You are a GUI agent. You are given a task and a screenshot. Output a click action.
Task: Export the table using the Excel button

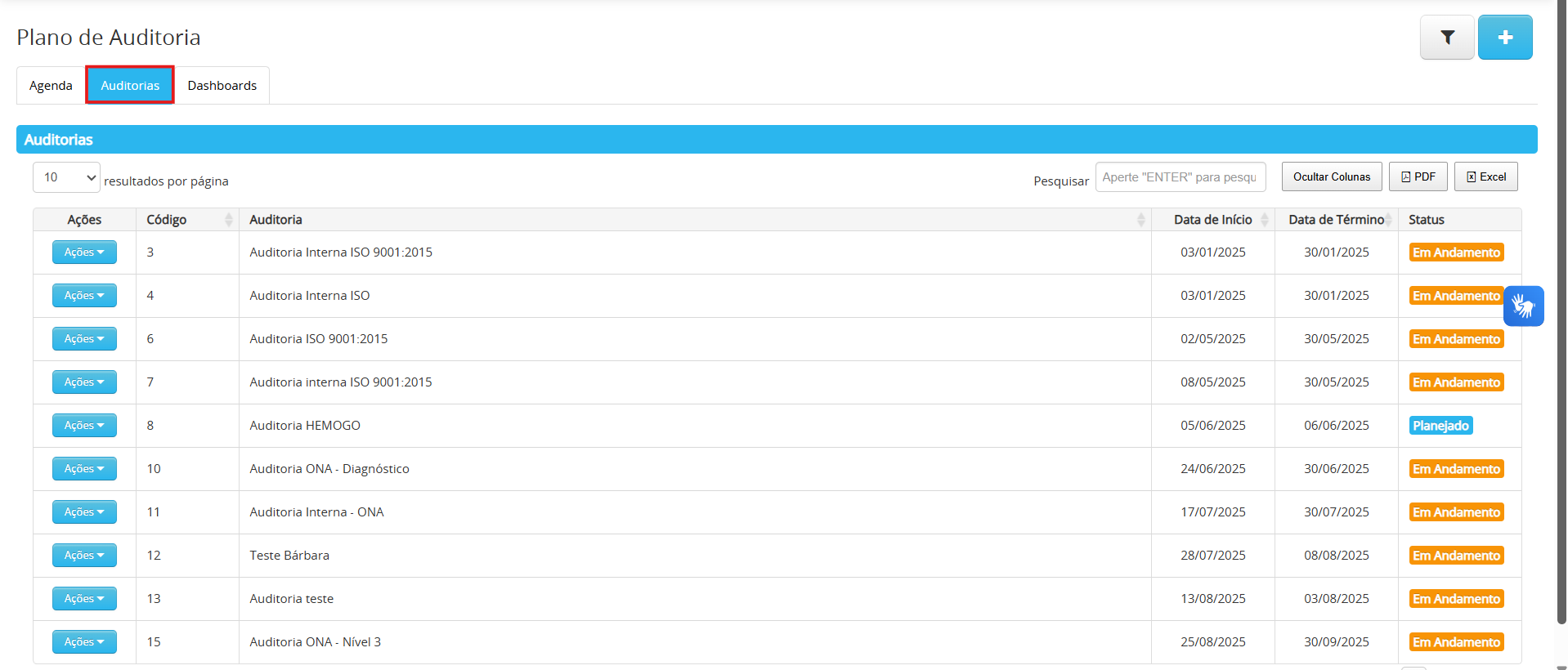[1485, 176]
